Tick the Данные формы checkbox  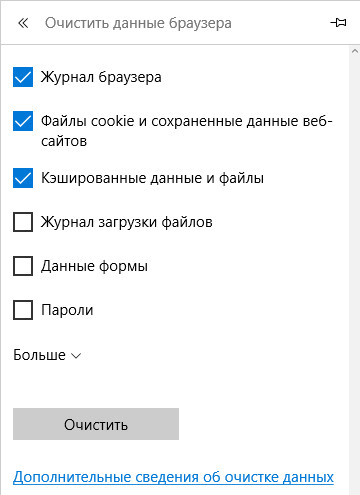tap(23, 266)
